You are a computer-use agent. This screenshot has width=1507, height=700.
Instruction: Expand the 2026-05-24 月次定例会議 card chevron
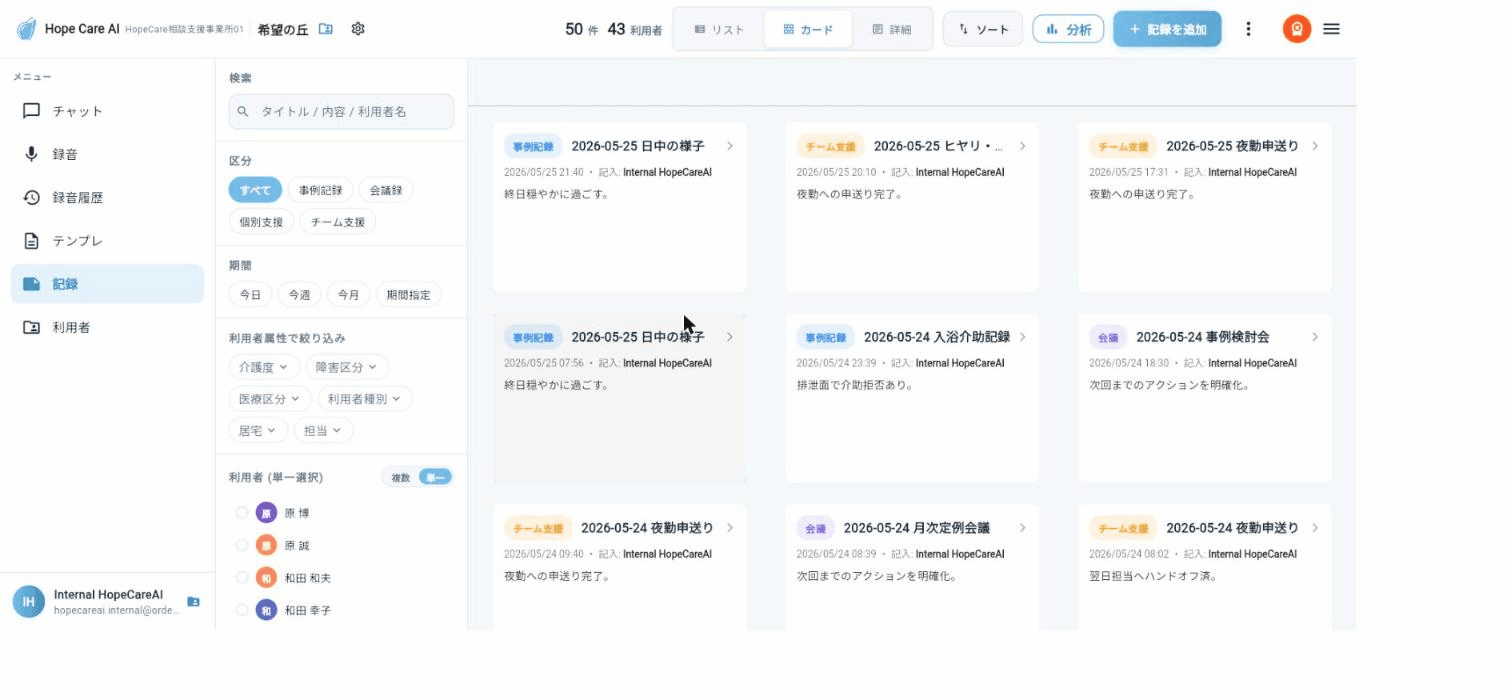[x=1022, y=528]
